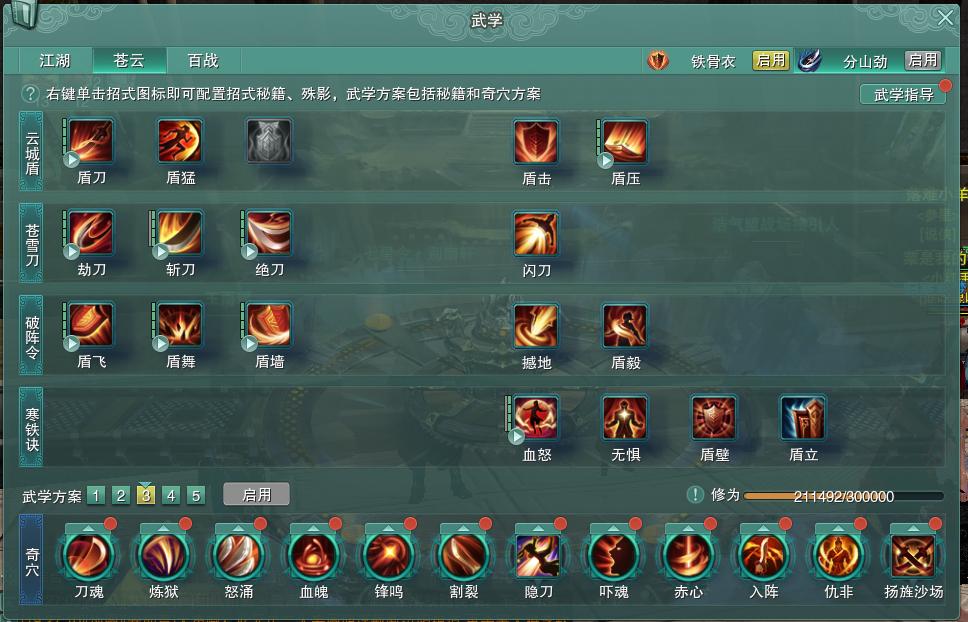Click the 盾毅 skill icon

click(x=625, y=326)
